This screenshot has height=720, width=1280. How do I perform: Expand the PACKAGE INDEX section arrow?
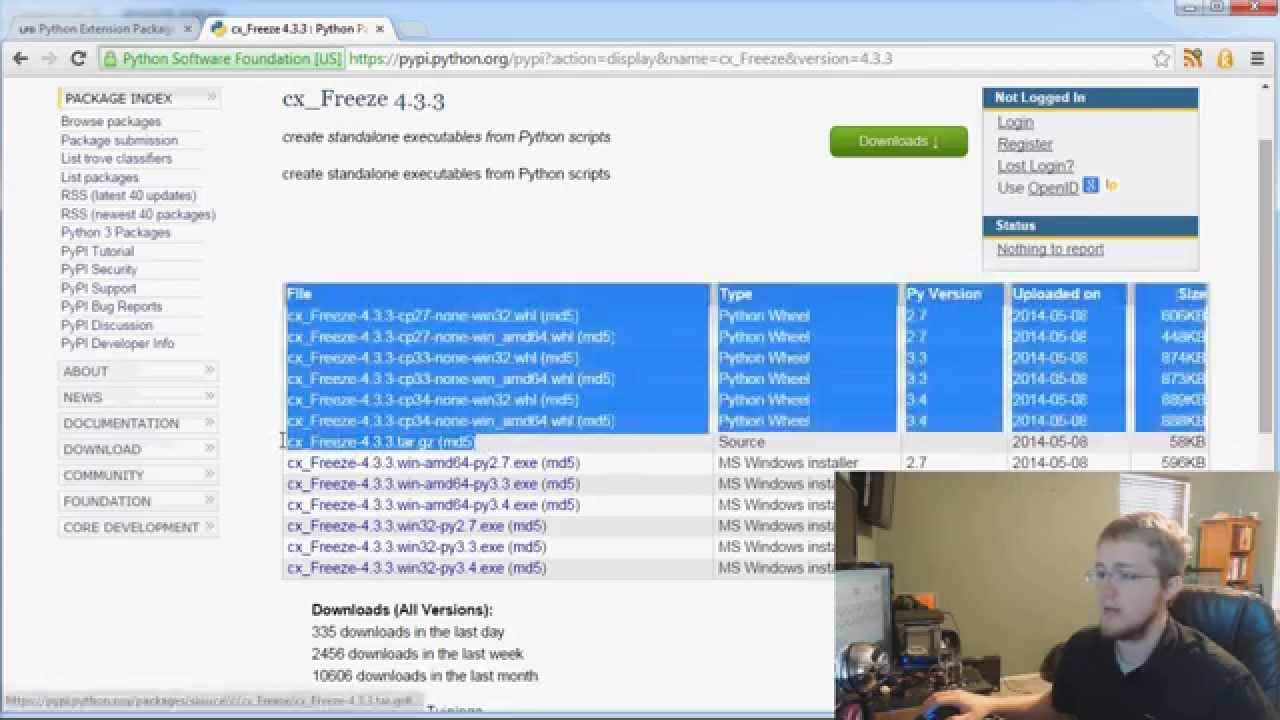pos(211,97)
